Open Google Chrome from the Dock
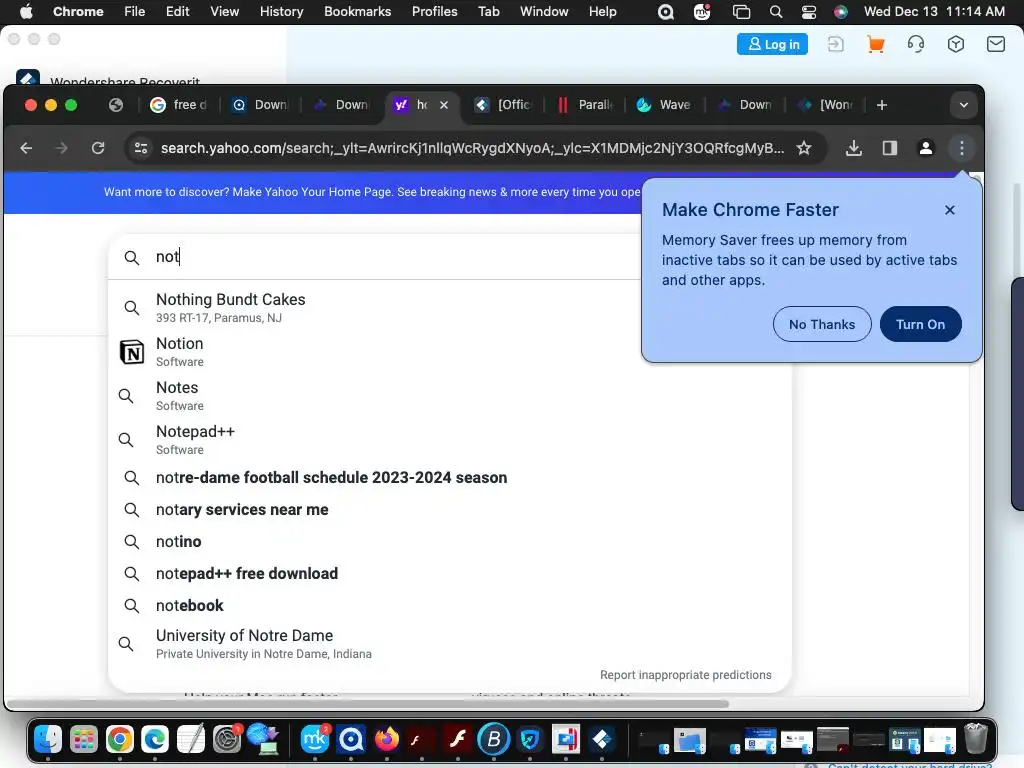The image size is (1024, 768). (x=120, y=739)
